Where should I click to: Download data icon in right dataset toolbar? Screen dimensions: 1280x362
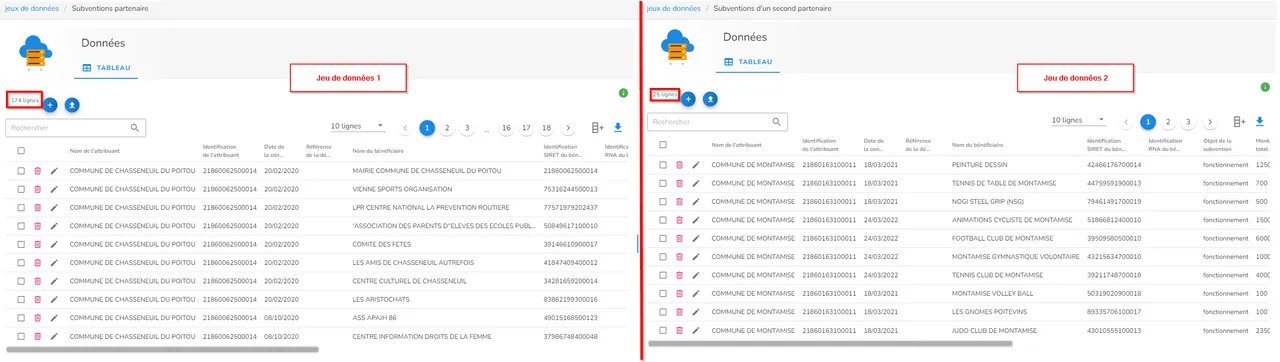pyautogui.click(x=1259, y=122)
